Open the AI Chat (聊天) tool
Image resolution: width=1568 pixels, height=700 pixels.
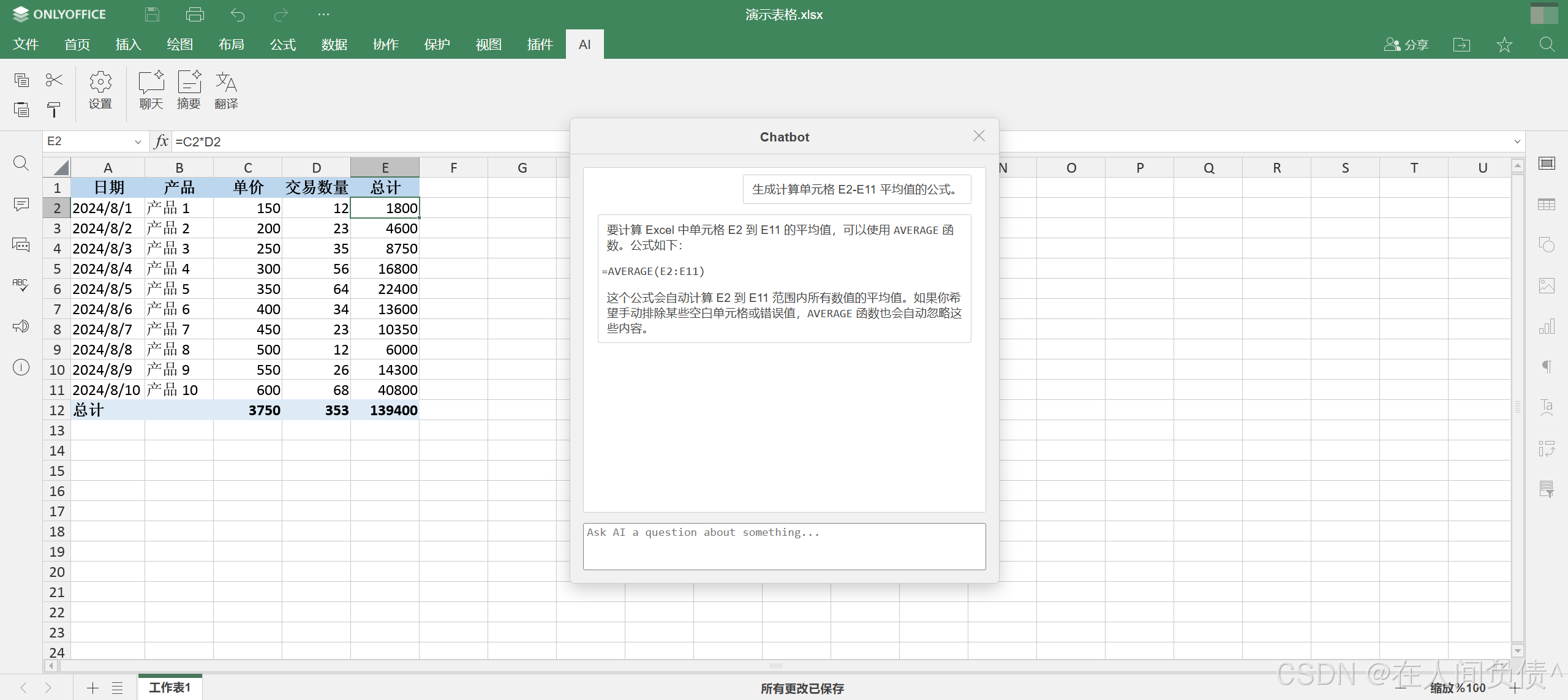pyautogui.click(x=151, y=89)
